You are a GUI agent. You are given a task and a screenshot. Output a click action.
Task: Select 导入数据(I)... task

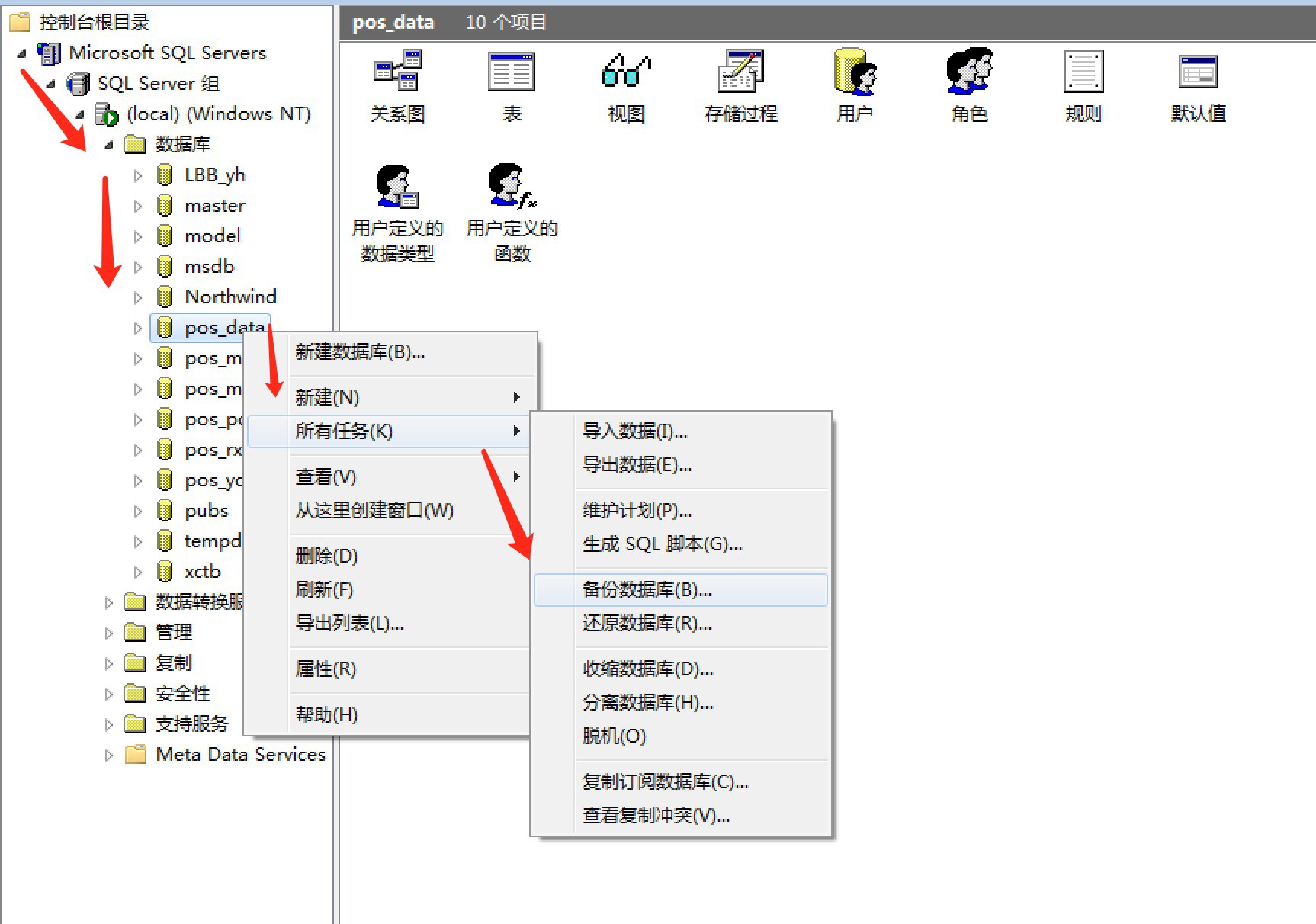(x=681, y=431)
